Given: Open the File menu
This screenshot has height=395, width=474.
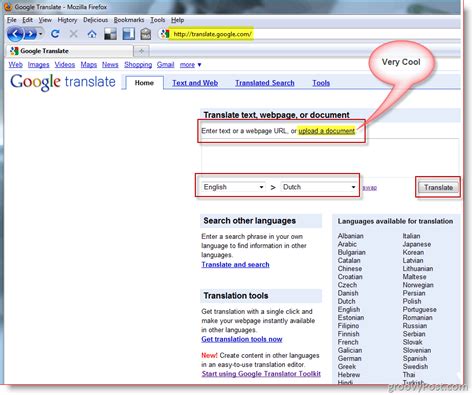Looking at the screenshot, I should point(12,20).
